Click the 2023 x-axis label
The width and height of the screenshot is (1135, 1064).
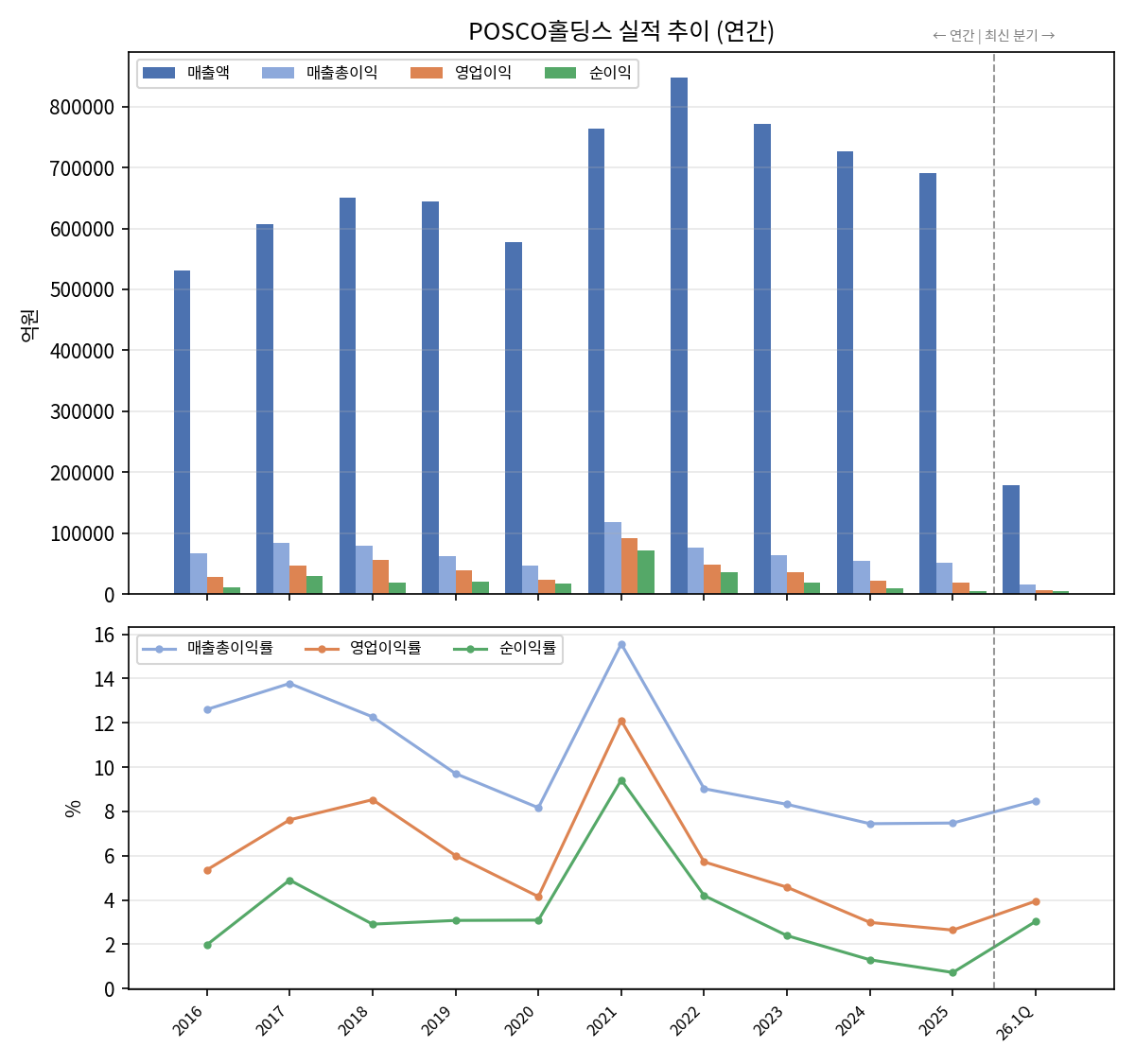[x=768, y=1020]
